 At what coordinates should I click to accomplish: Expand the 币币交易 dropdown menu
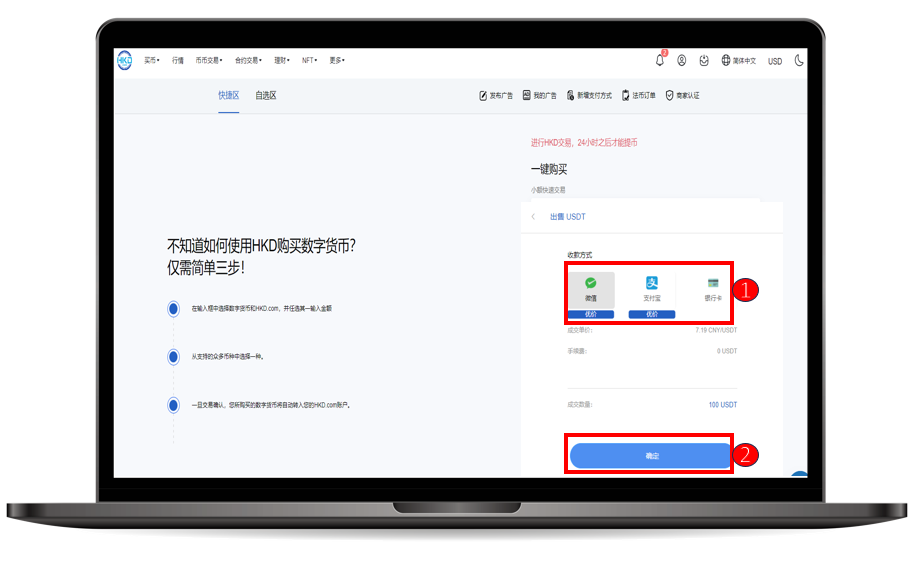(209, 60)
